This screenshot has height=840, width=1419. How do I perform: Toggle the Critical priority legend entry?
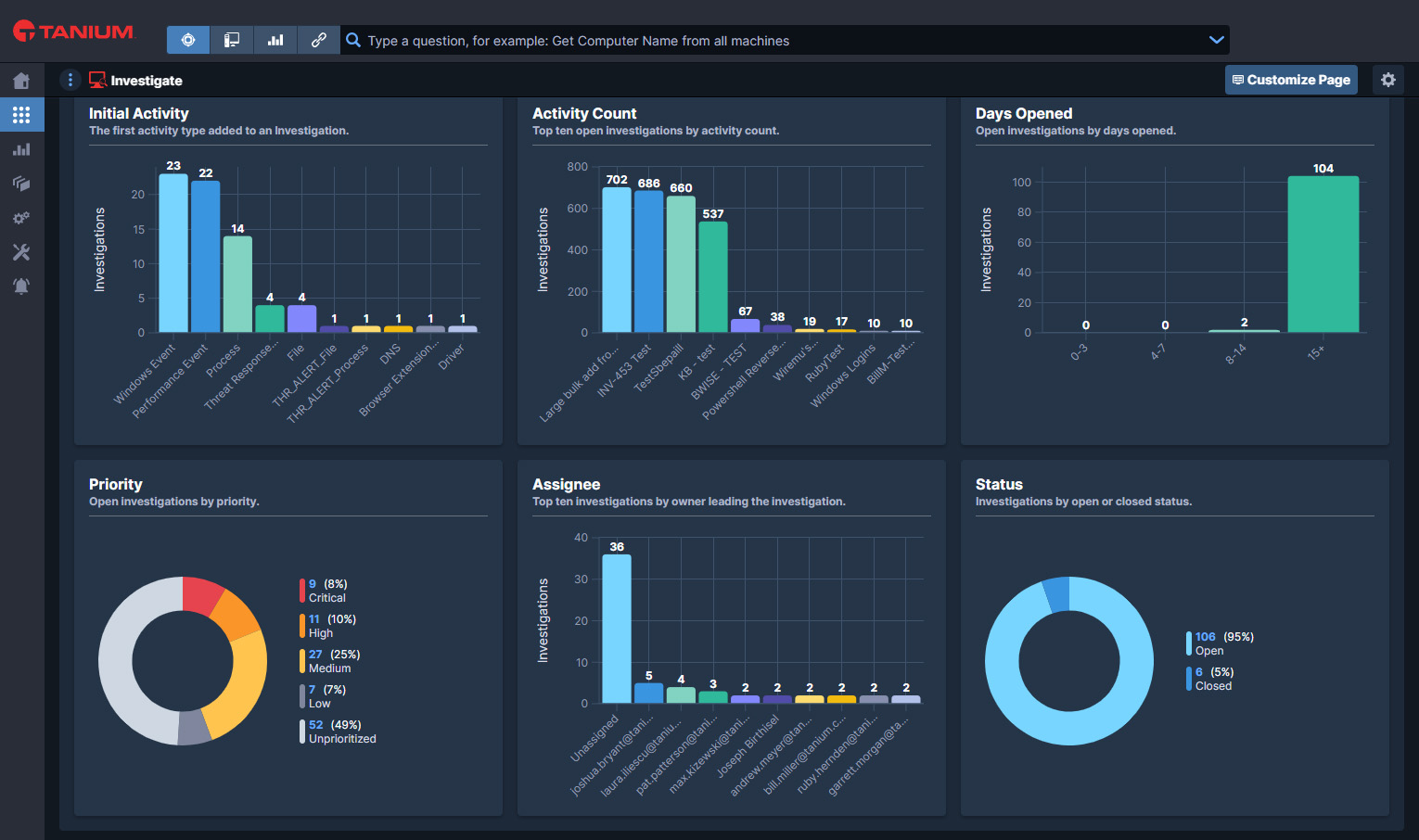pos(324,591)
